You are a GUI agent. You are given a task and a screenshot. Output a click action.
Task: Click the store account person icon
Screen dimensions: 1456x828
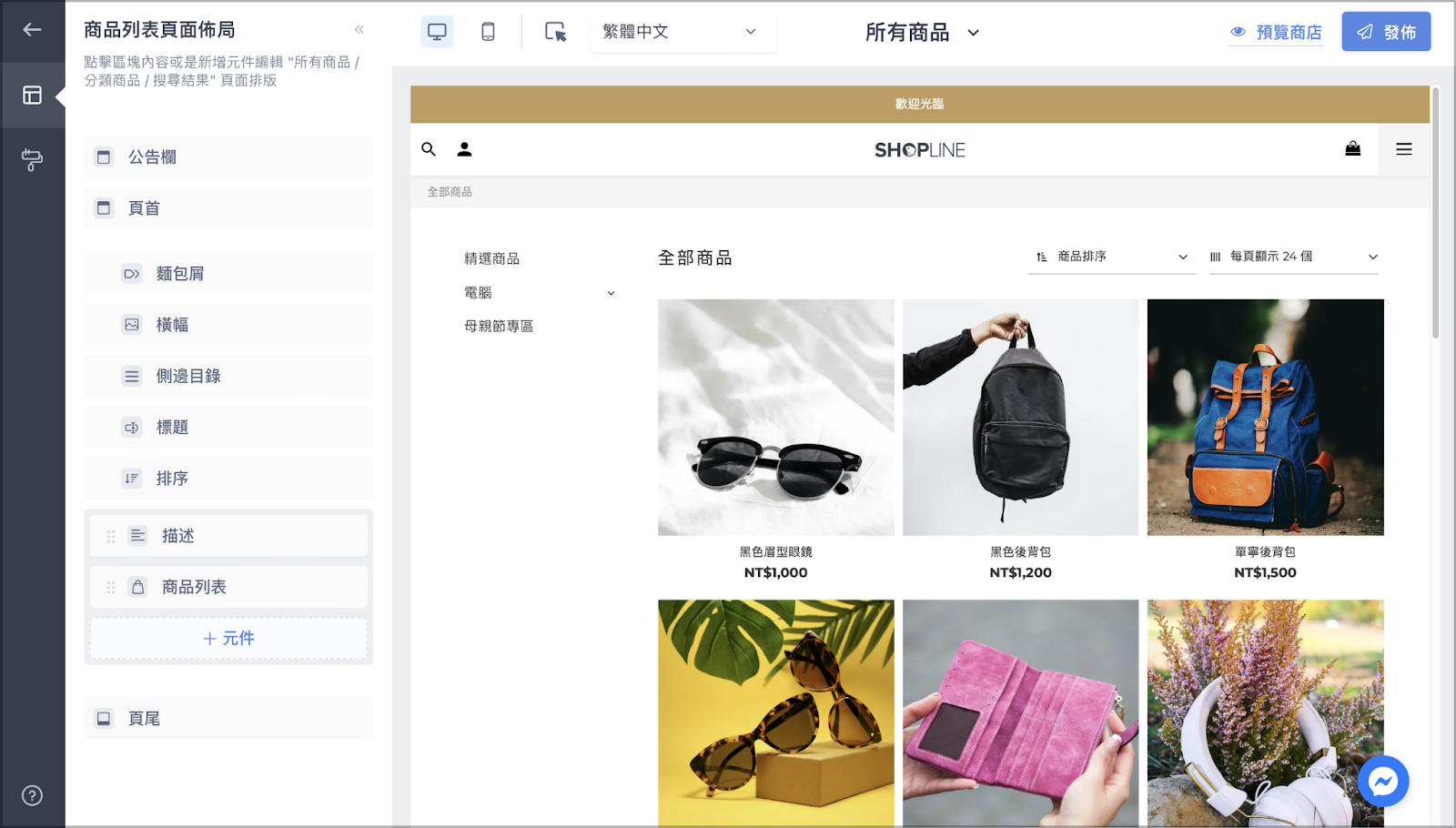tap(464, 149)
